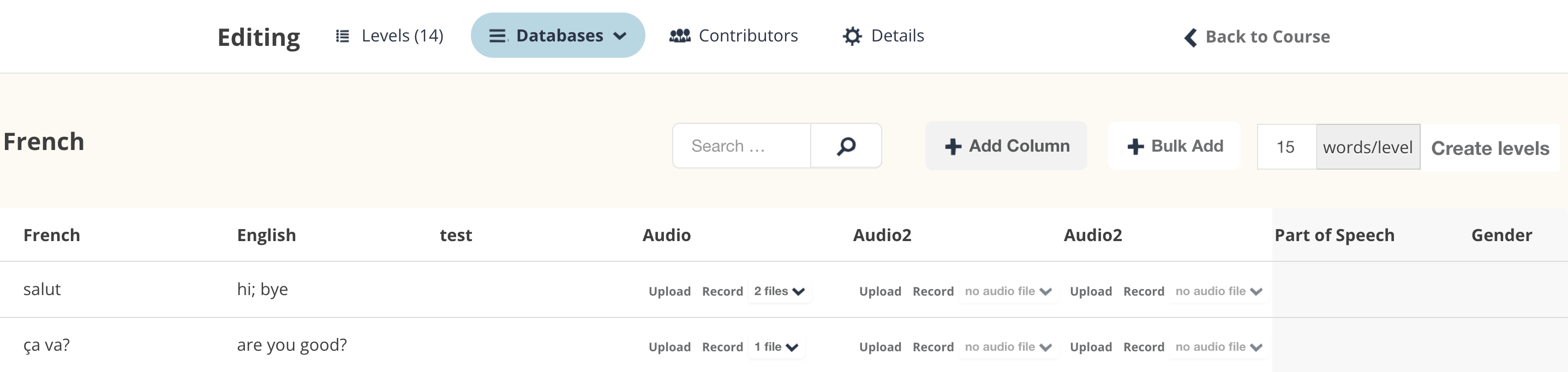The width and height of the screenshot is (1568, 372).
Task: Select the 'hi; bye' English cell
Action: (x=262, y=289)
